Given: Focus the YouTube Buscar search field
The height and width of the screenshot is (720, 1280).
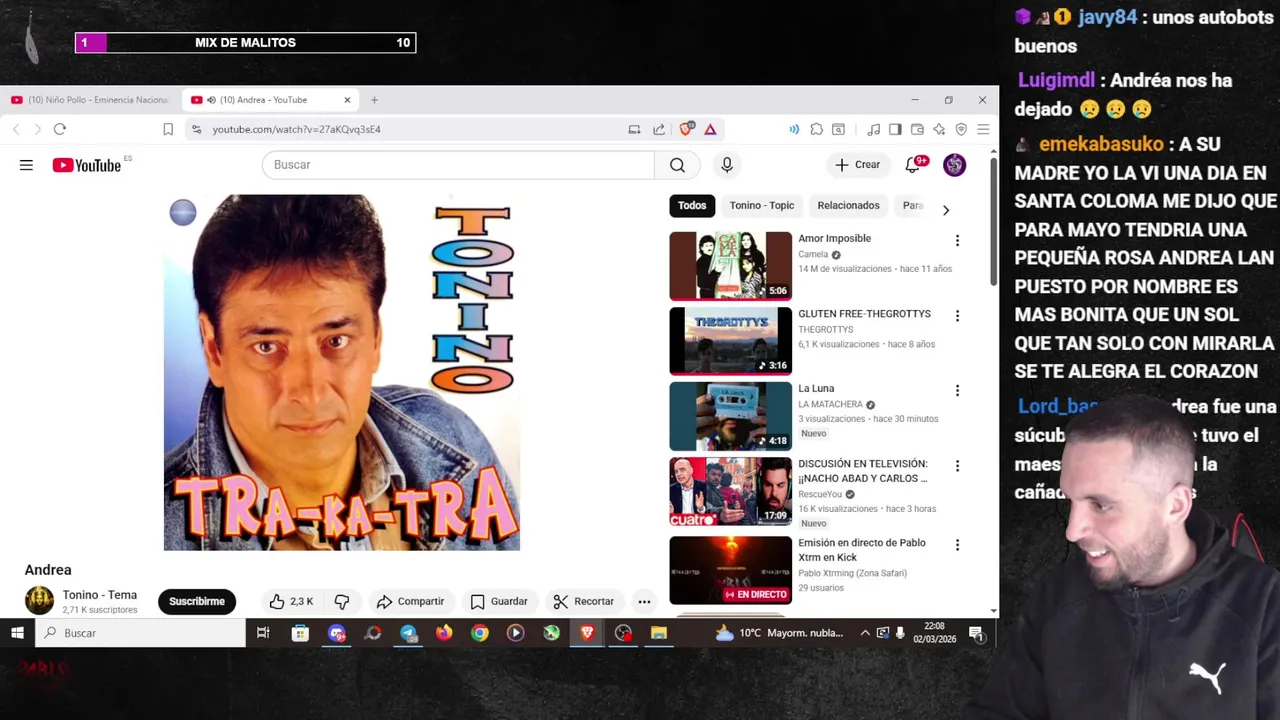Looking at the screenshot, I should (x=458, y=165).
